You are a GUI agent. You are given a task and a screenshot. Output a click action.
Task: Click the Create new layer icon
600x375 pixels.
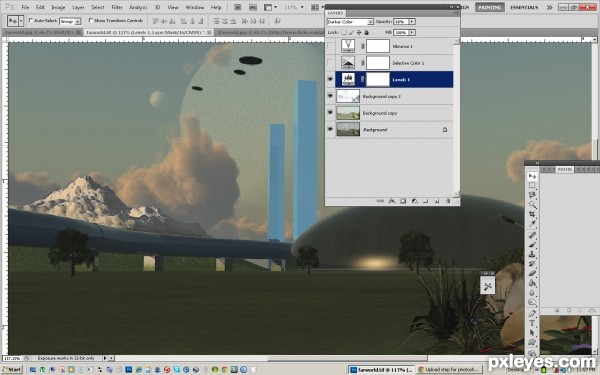coord(437,201)
